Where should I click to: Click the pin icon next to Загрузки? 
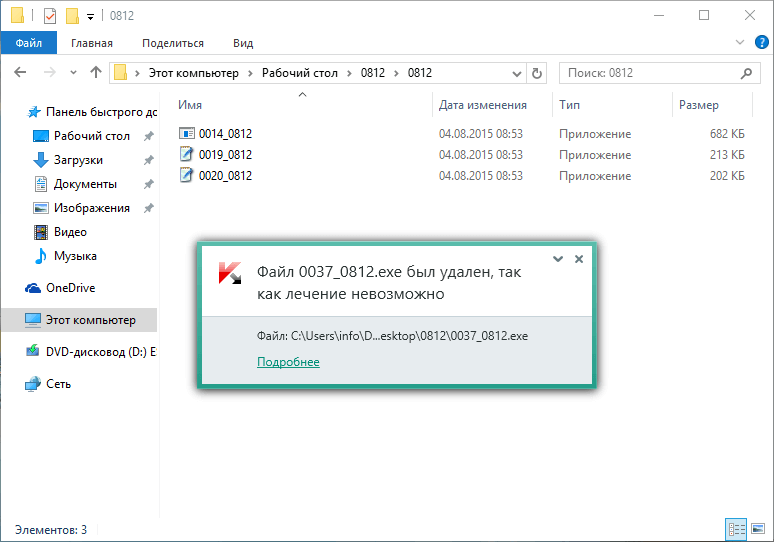149,160
